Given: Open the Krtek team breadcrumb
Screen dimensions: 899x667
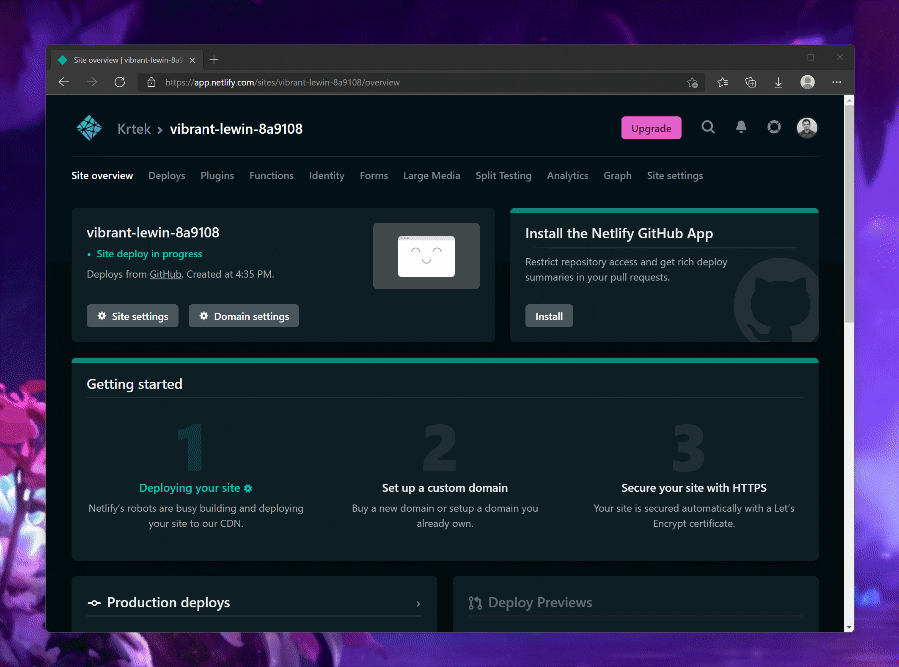Looking at the screenshot, I should (134, 129).
